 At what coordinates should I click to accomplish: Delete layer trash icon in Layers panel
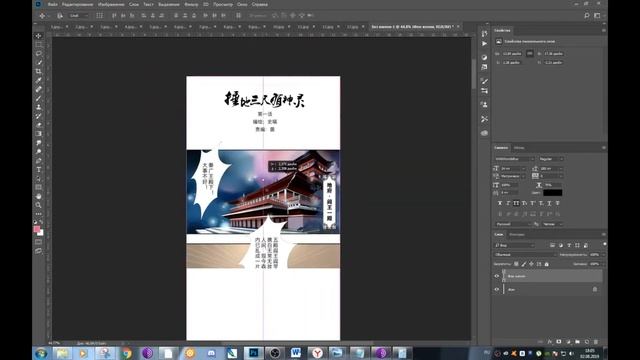click(596, 342)
